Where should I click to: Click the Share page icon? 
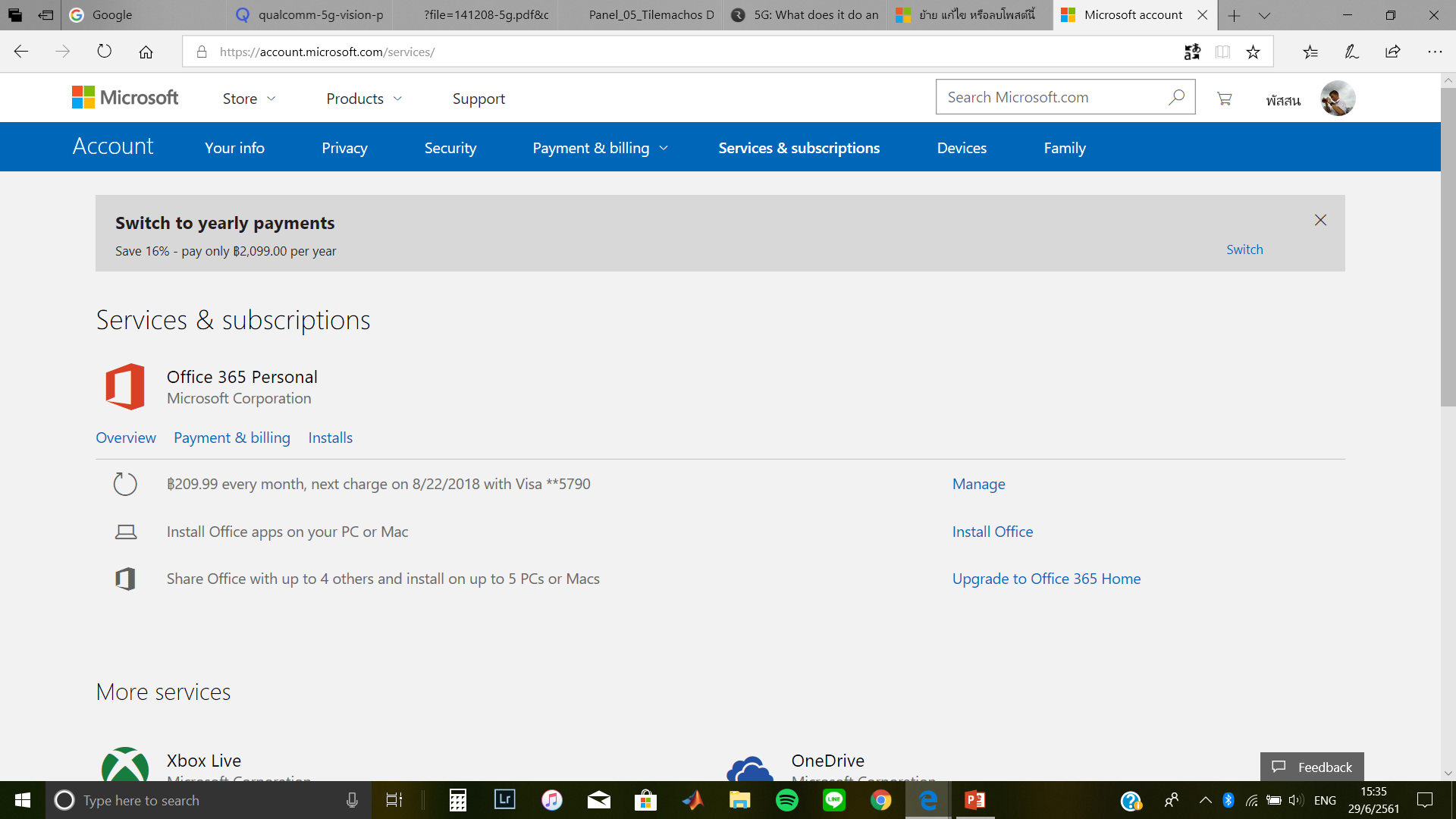[x=1393, y=52]
